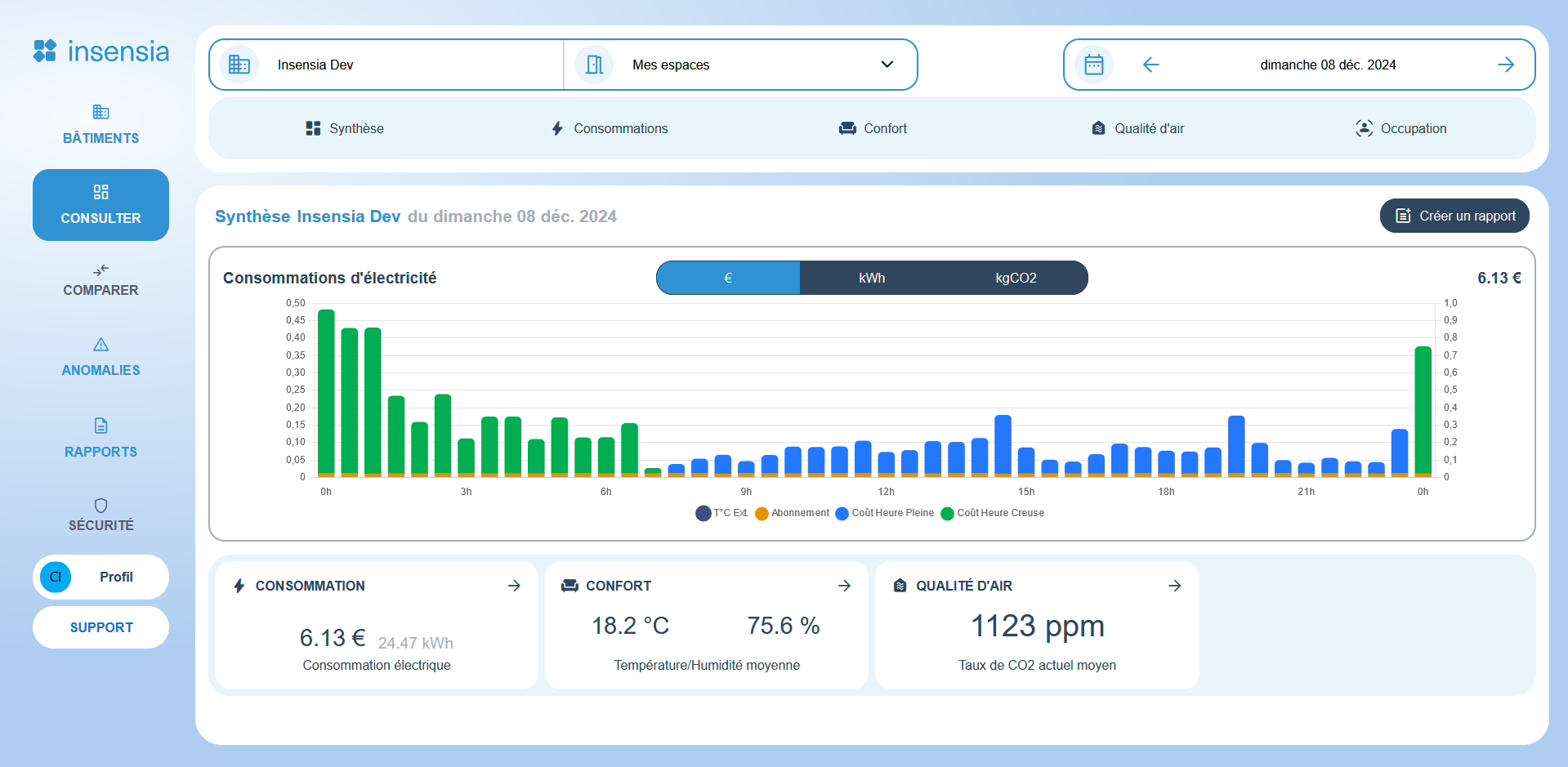Open the Sécurité shield section

pyautogui.click(x=101, y=515)
